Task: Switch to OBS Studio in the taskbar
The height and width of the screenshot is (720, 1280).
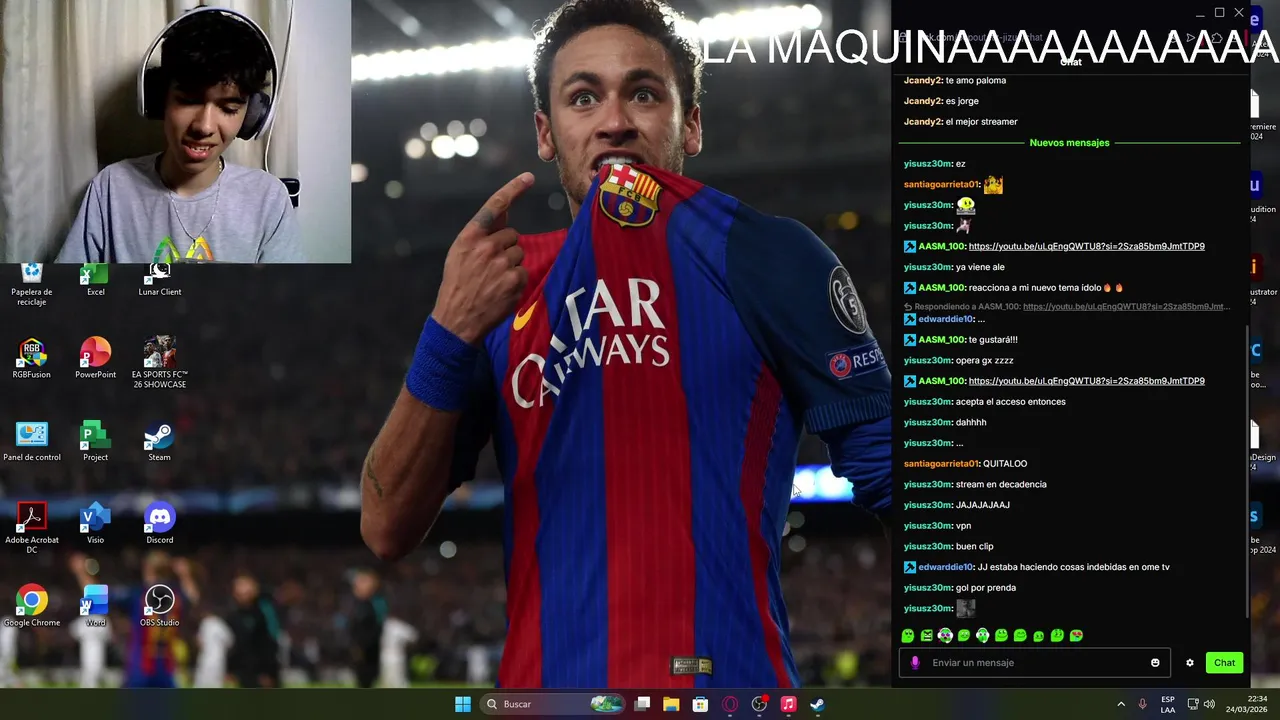Action: pos(759,704)
